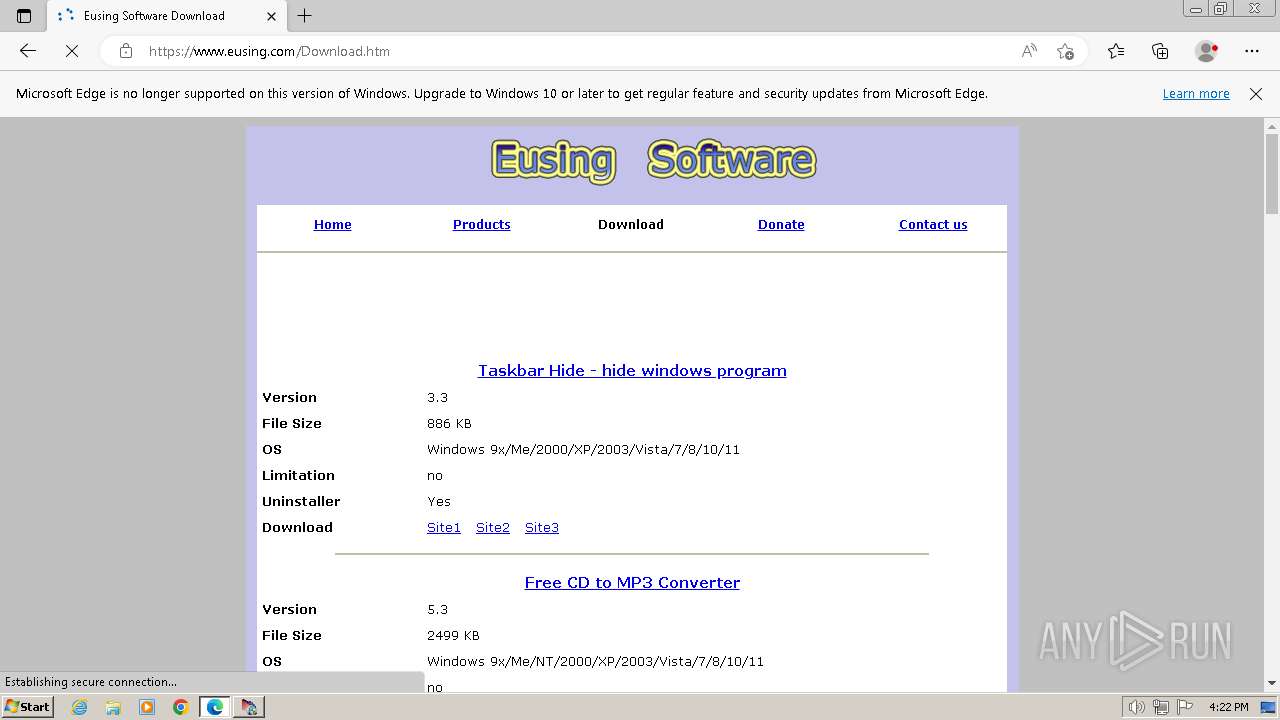Screen dimensions: 1280x720
Task: Open the Windows Start button
Action: click(x=28, y=707)
